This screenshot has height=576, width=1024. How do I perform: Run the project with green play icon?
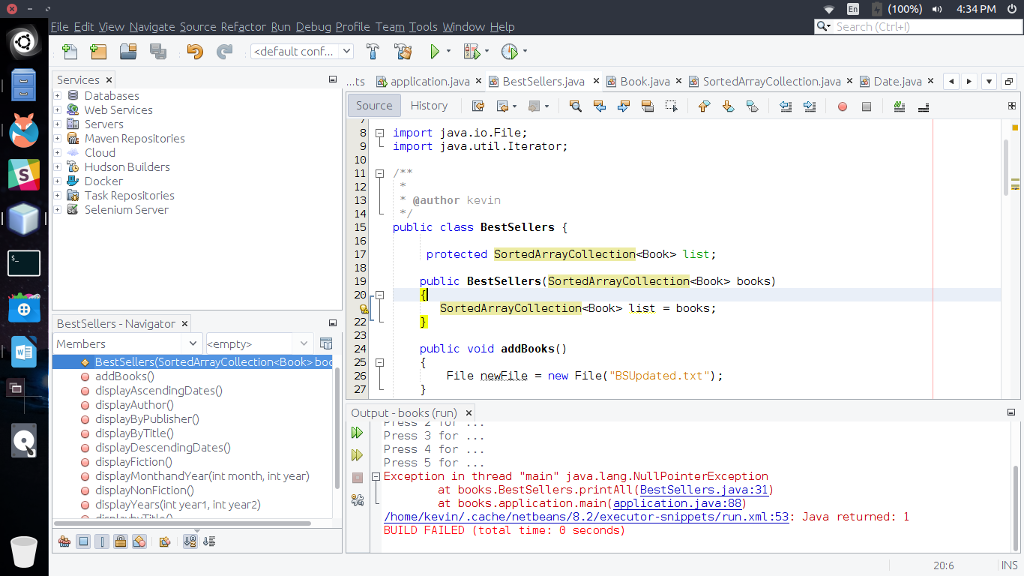pyautogui.click(x=435, y=51)
